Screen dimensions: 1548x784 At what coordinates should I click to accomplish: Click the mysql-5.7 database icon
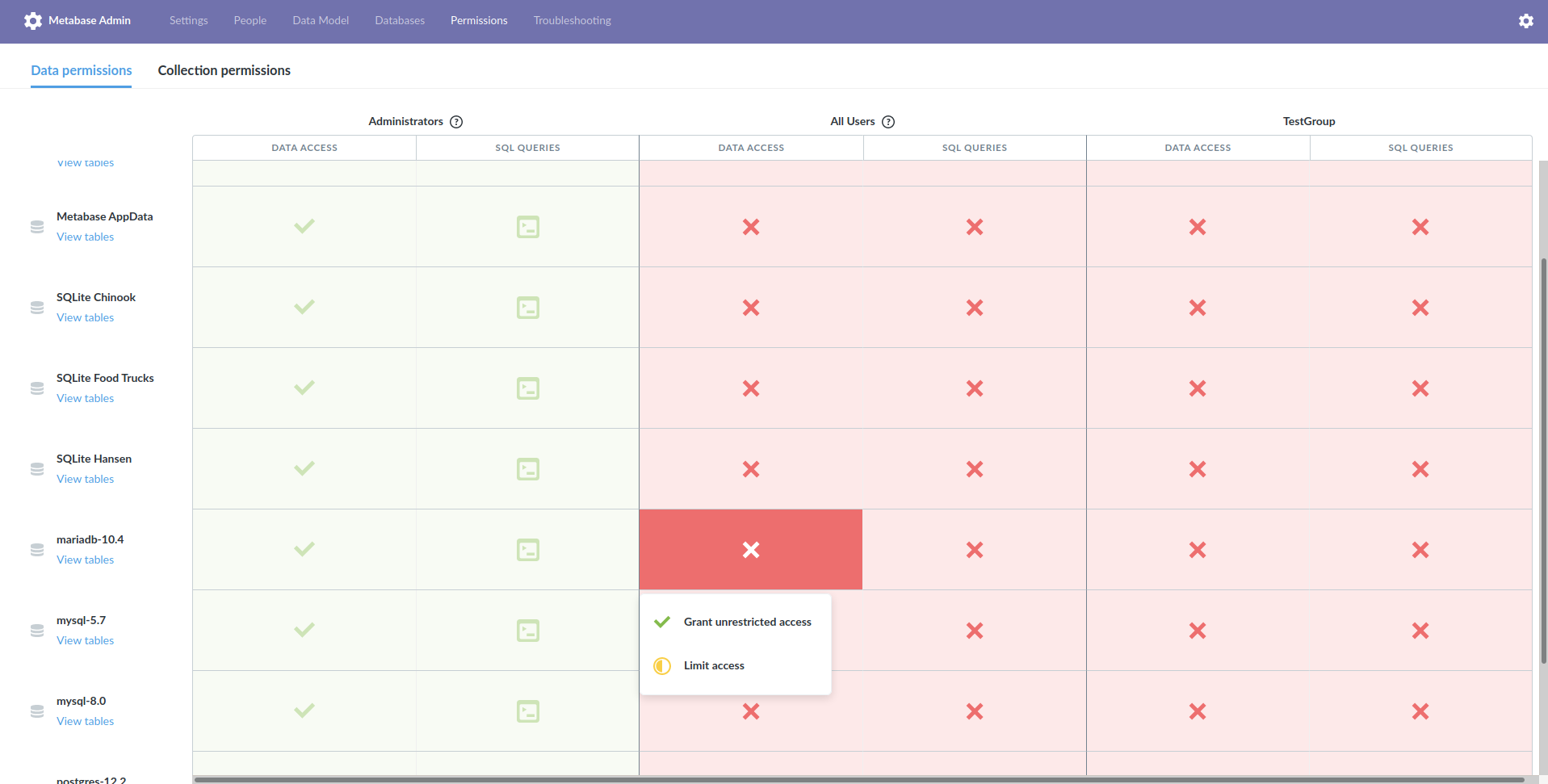pos(37,631)
